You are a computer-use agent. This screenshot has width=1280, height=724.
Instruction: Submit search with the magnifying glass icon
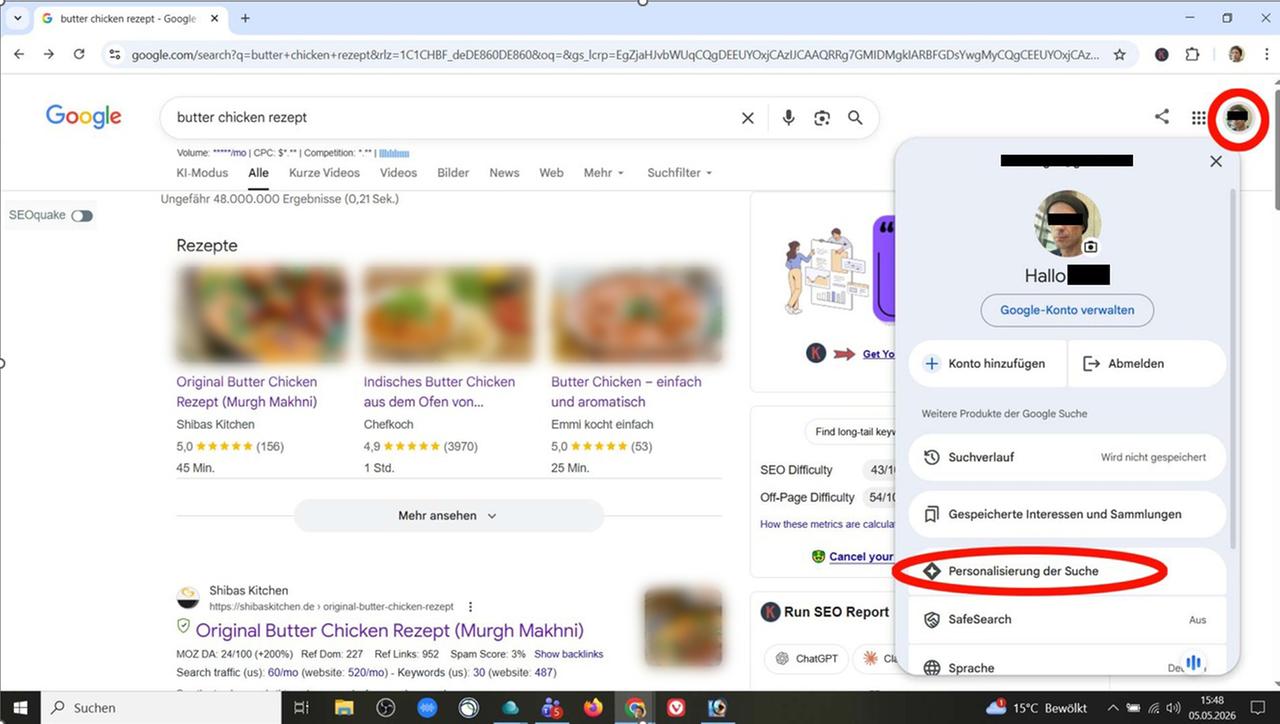click(855, 118)
